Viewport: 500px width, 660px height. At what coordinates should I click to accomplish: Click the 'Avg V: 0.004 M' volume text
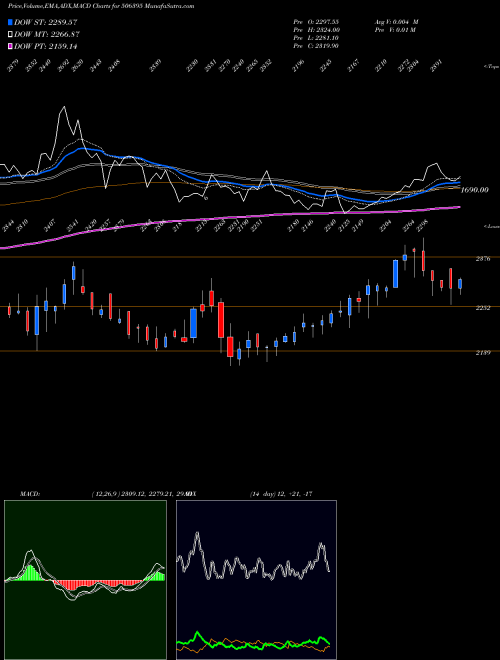coord(396,22)
